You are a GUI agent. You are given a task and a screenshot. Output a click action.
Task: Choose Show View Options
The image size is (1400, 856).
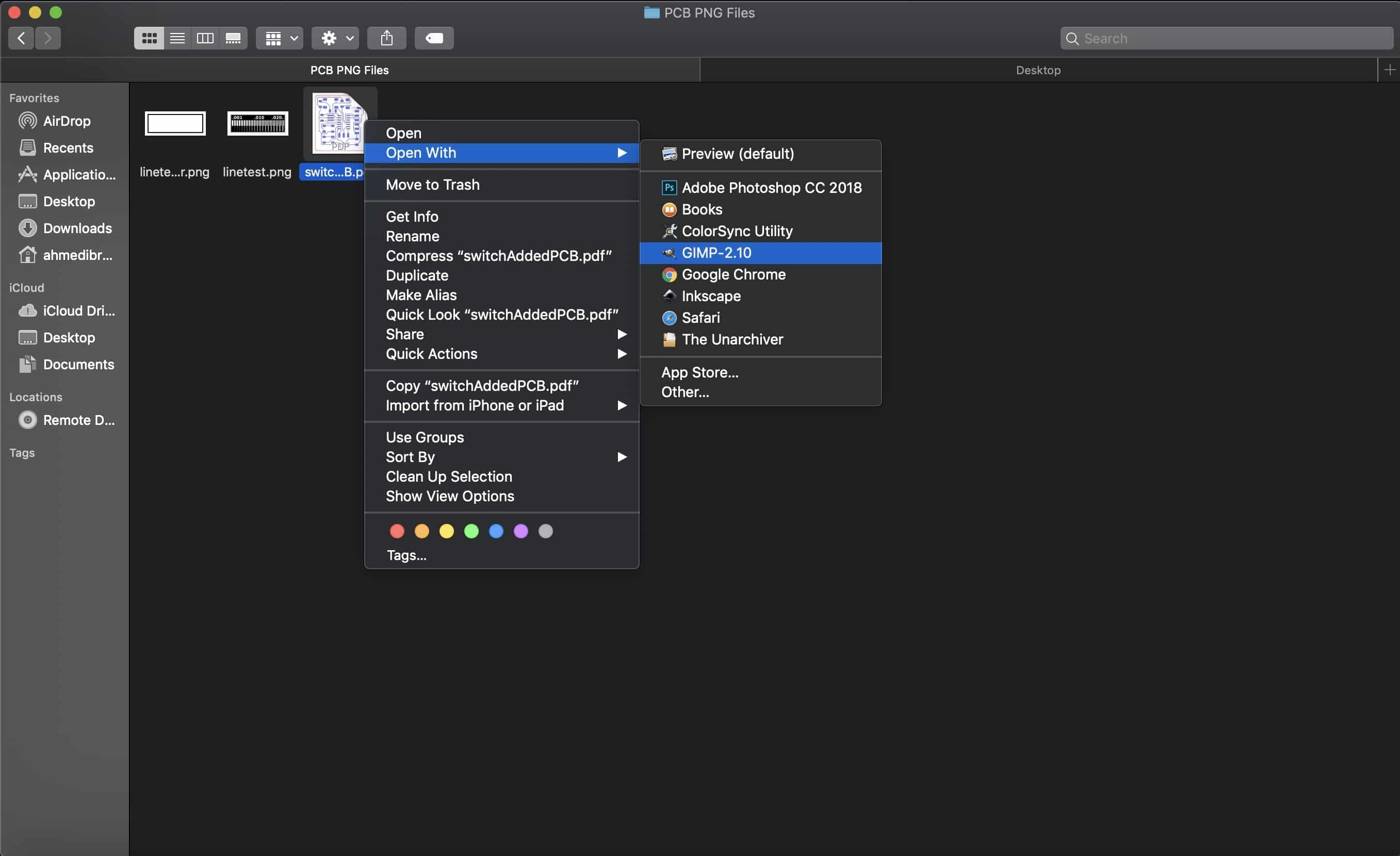501,496
